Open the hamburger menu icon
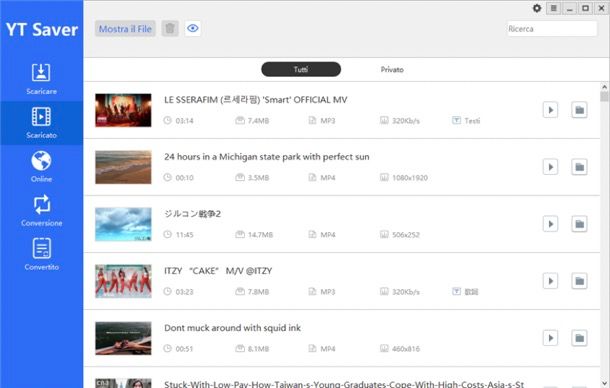 tap(554, 8)
